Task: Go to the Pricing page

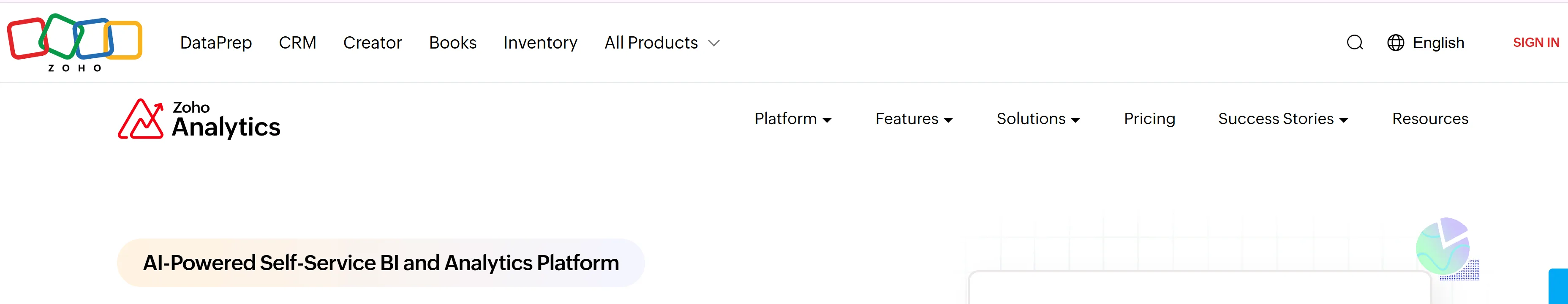Action: (1149, 119)
